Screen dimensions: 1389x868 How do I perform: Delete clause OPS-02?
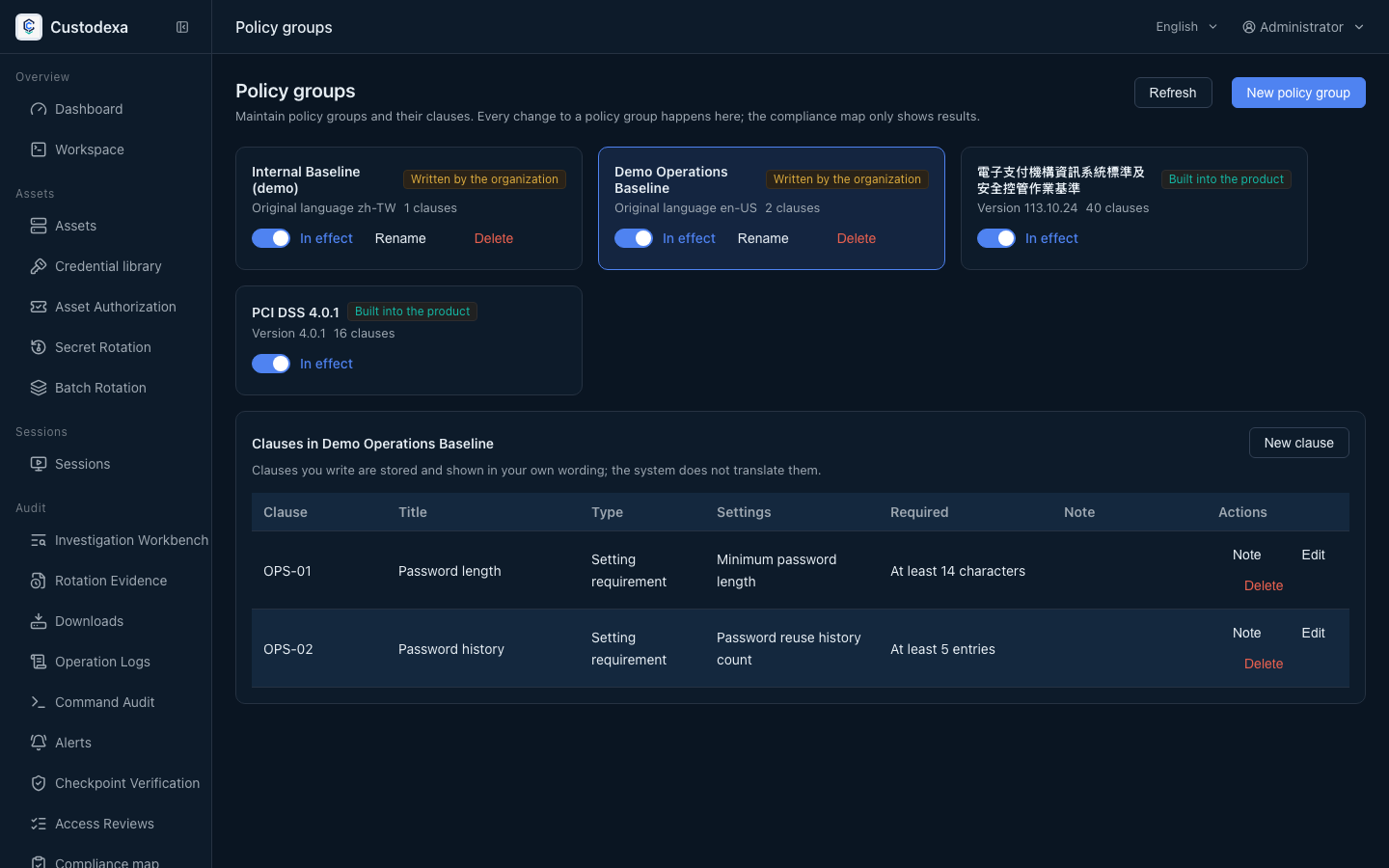(1264, 664)
